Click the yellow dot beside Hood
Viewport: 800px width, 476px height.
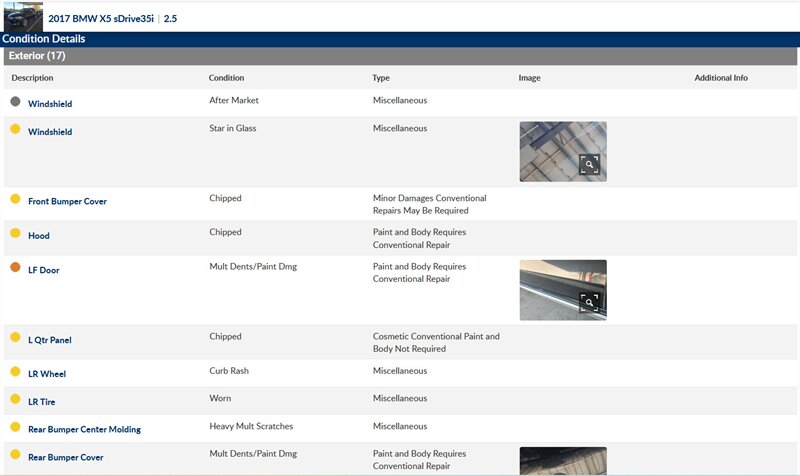coord(15,234)
